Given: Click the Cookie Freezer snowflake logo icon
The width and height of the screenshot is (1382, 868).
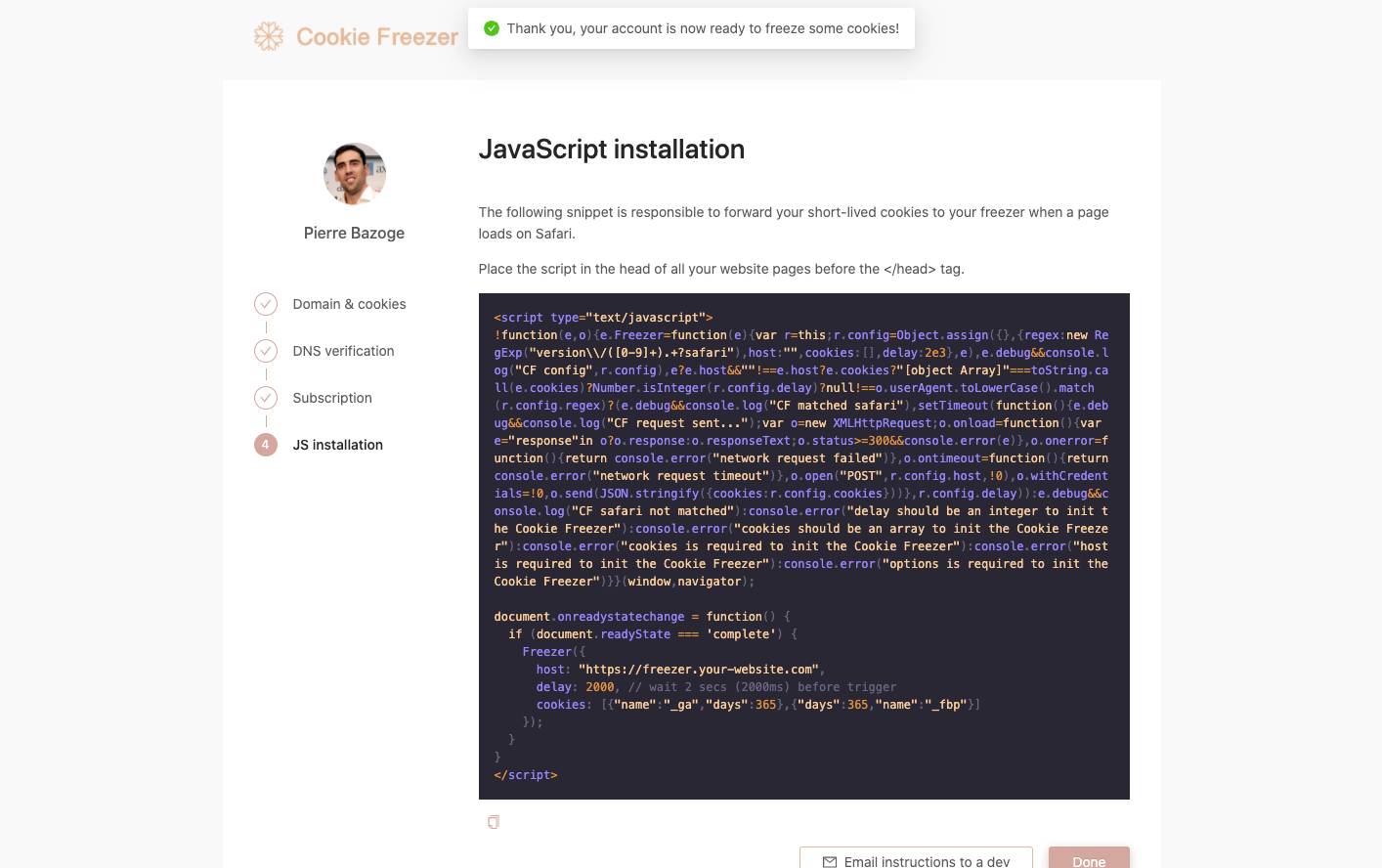Looking at the screenshot, I should click(x=269, y=37).
